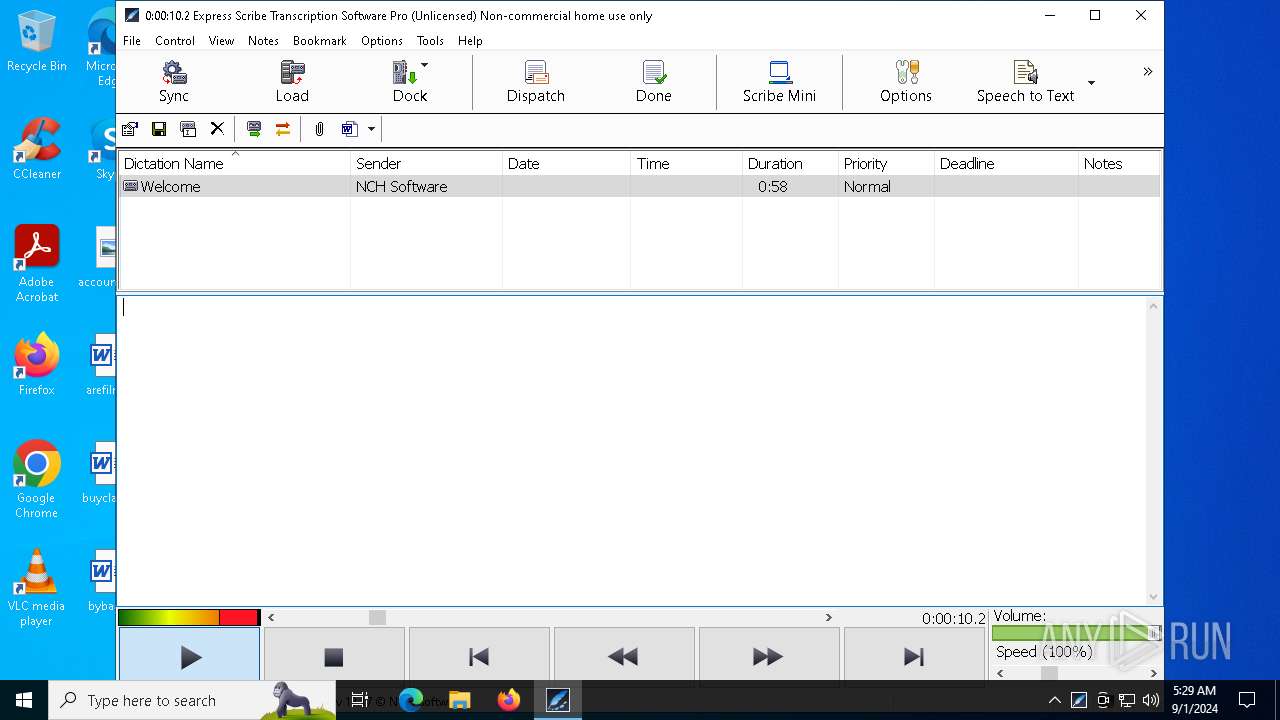This screenshot has width=1280, height=720.
Task: Click the green save disk icon
Action: pyautogui.click(x=159, y=129)
